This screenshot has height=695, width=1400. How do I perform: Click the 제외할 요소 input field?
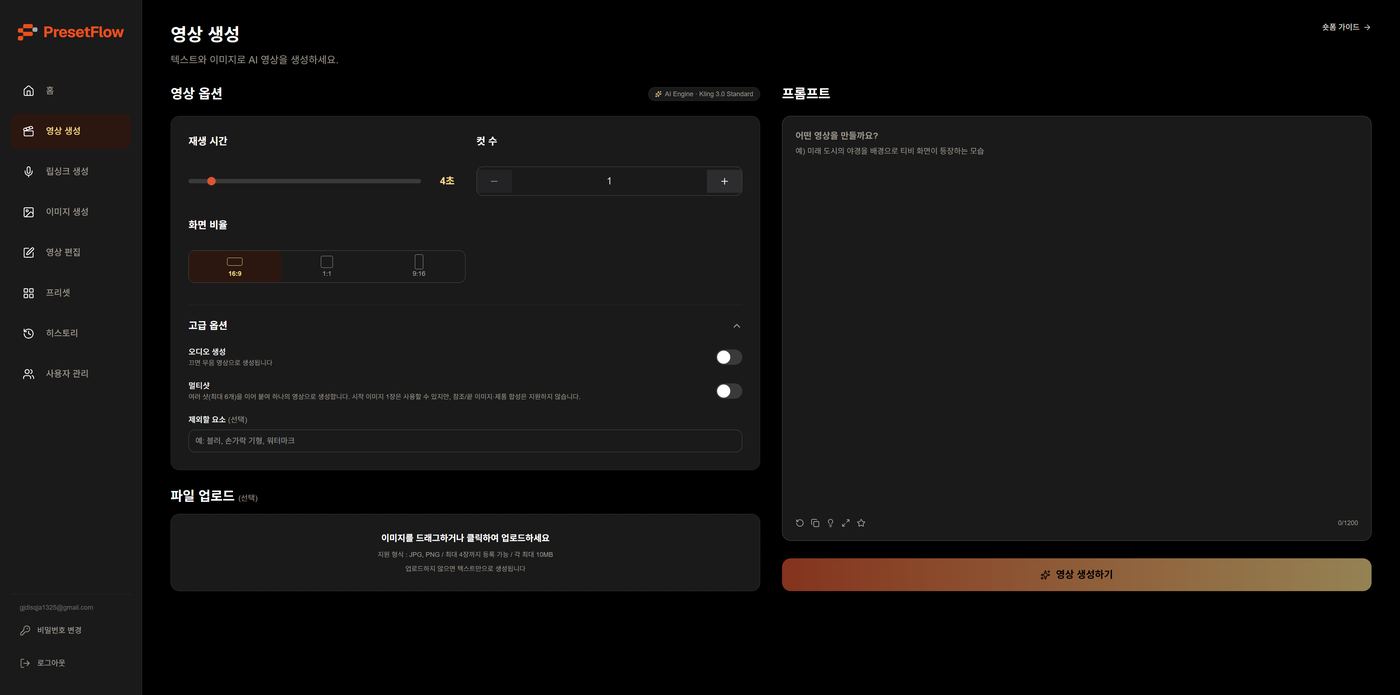pos(465,441)
